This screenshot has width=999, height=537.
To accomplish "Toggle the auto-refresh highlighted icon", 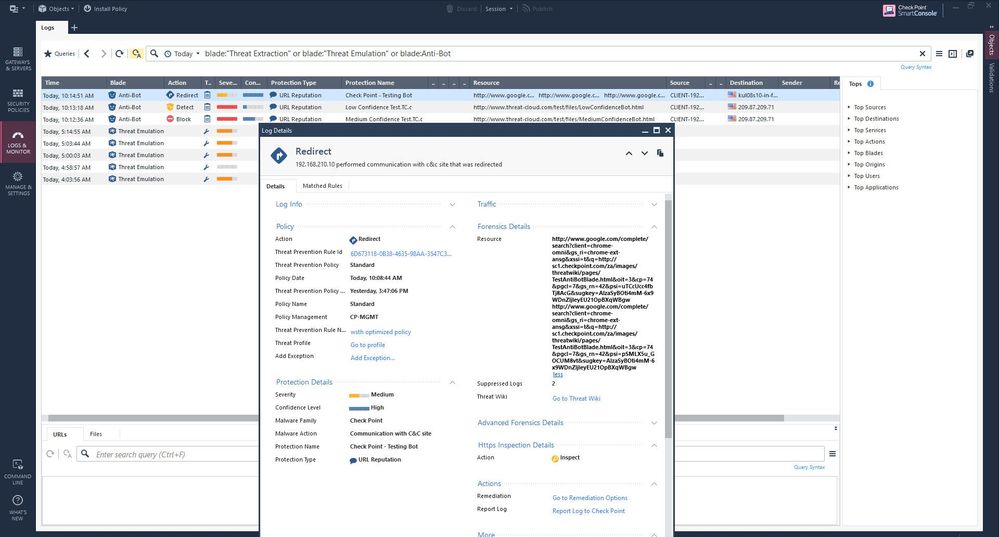I will (137, 53).
